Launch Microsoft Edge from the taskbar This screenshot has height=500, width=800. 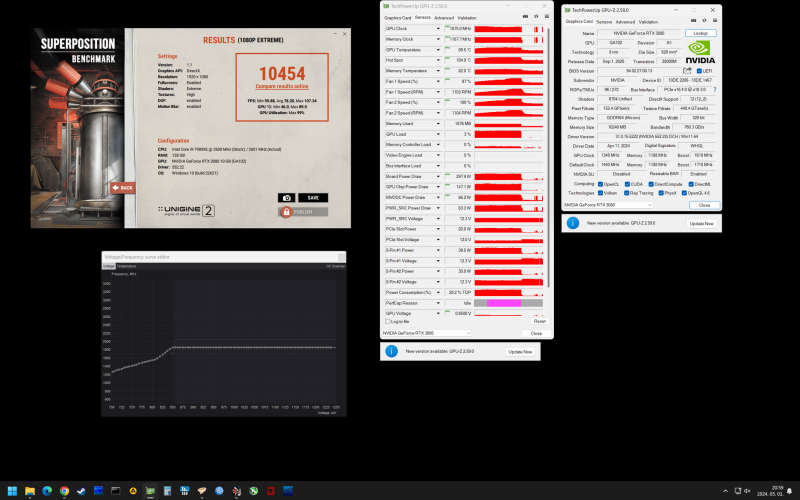tap(47, 491)
